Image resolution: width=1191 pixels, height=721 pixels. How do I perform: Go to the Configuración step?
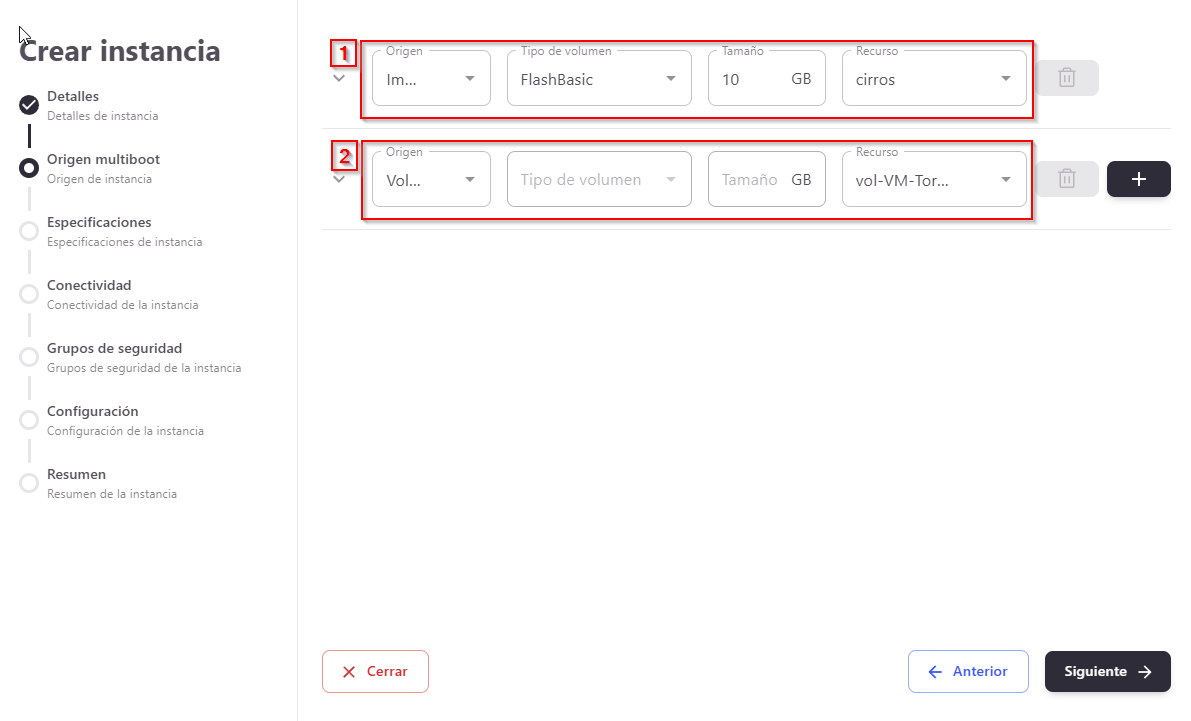click(x=93, y=412)
